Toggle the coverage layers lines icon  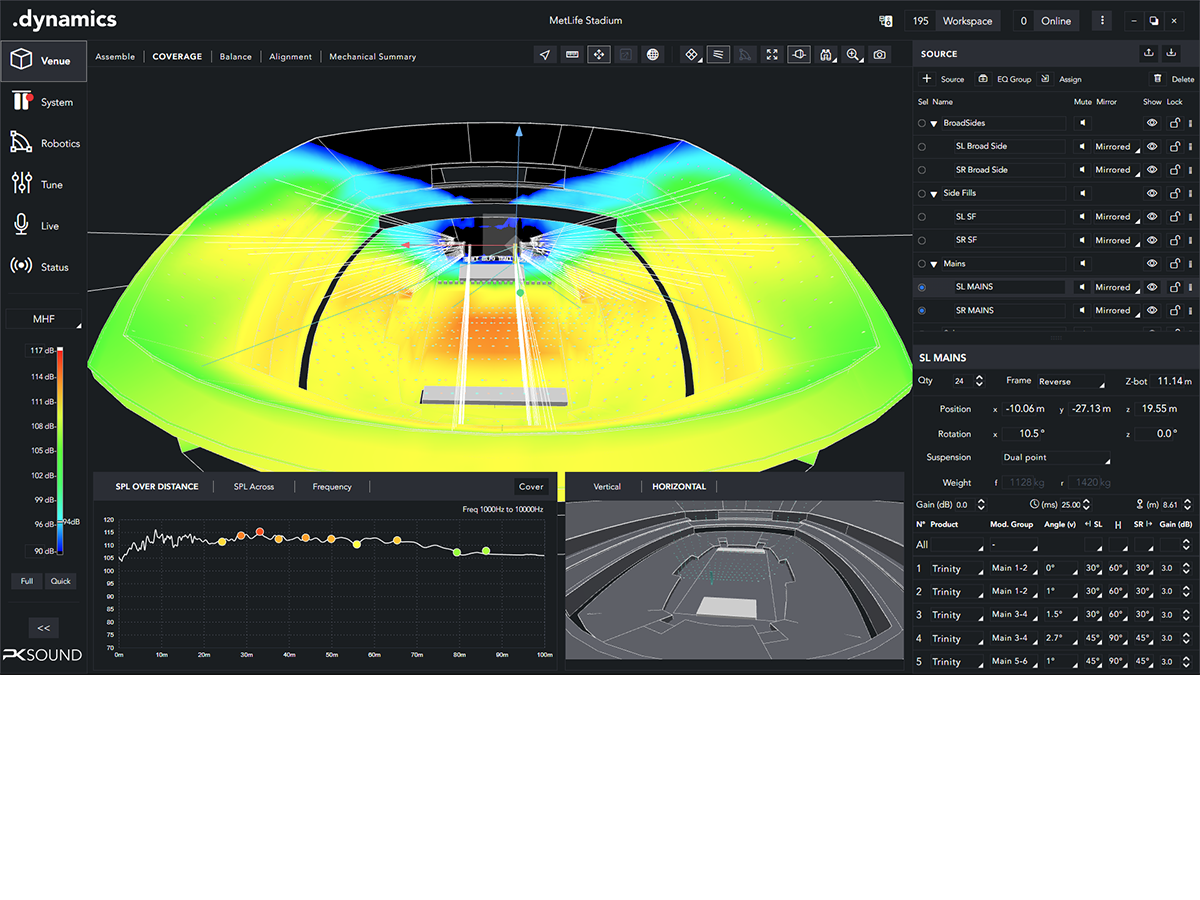tap(718, 55)
